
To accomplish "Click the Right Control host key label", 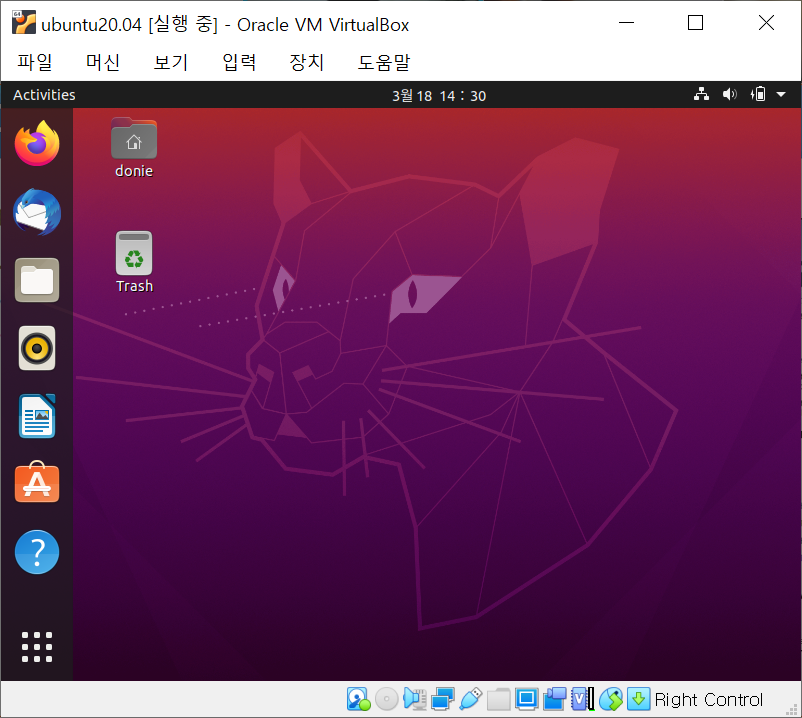I will [708, 700].
